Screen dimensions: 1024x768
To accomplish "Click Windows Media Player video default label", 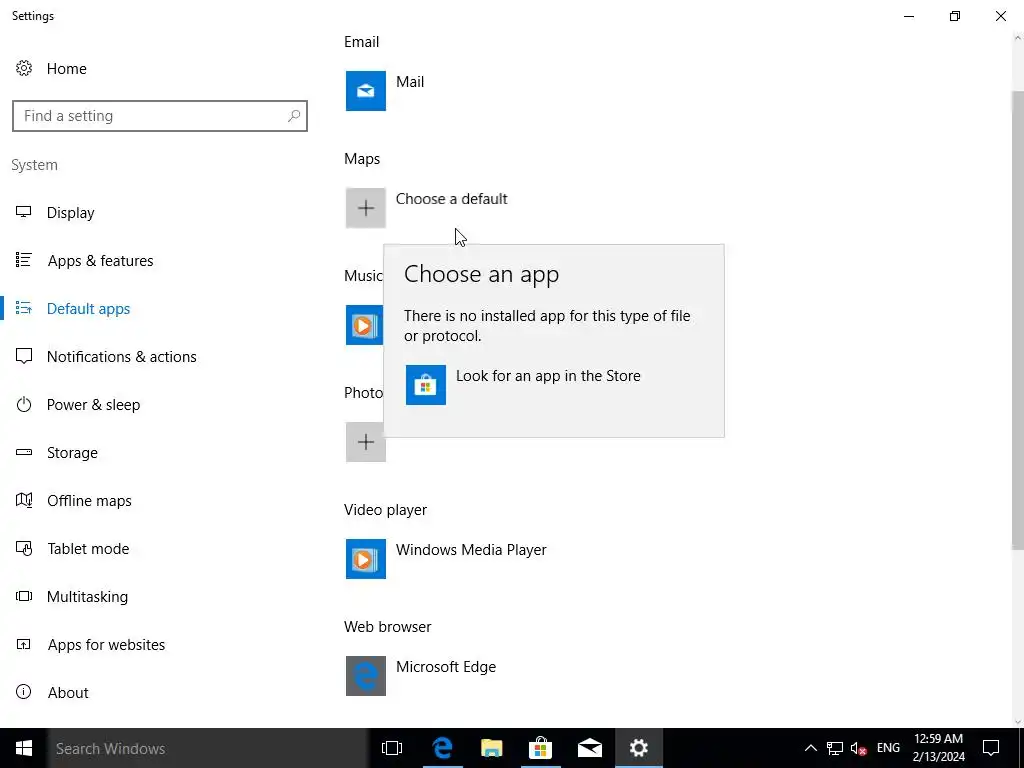I will pyautogui.click(x=471, y=550).
